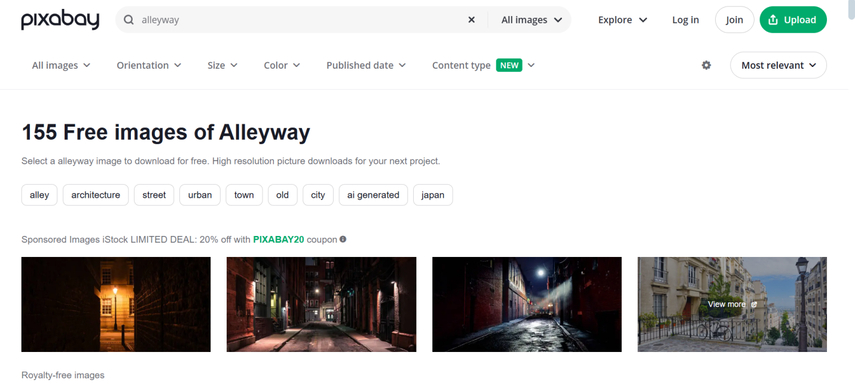Screen dimensions: 855x389
Task: Open the red brick night alley thumbnail
Action: click(321, 304)
